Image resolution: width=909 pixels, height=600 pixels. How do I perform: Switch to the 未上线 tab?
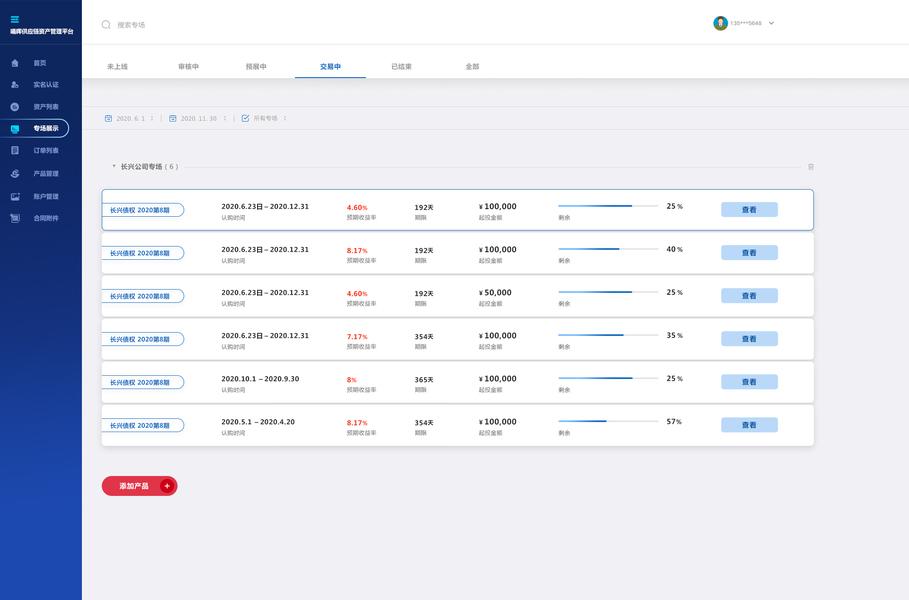coord(117,67)
